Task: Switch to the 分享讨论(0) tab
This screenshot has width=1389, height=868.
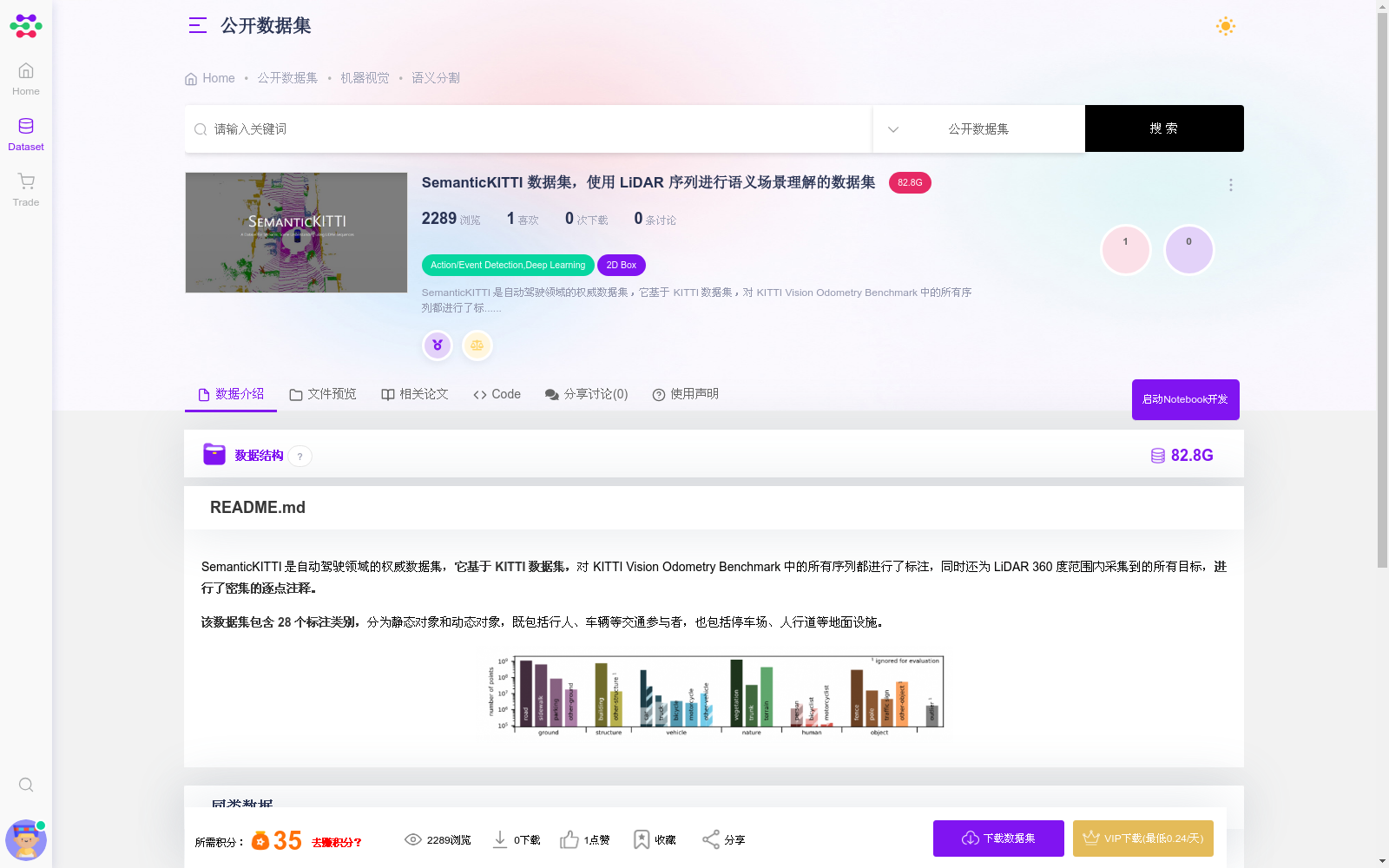Action: pos(587,394)
